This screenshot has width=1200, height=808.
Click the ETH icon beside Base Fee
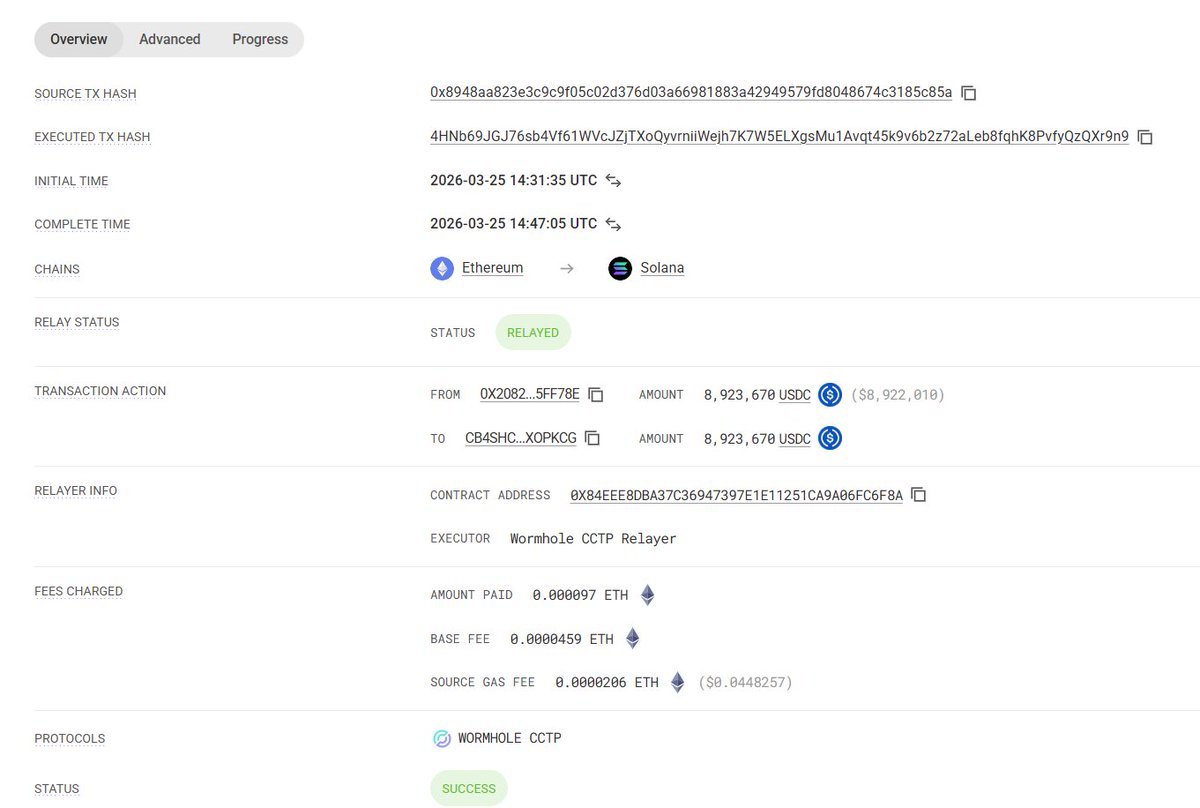632,638
